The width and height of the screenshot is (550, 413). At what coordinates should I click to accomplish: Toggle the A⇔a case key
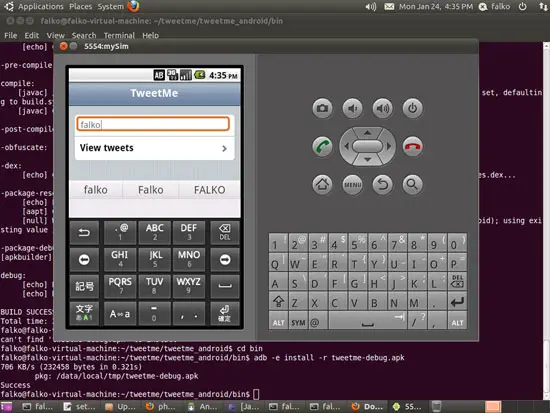click(x=120, y=314)
